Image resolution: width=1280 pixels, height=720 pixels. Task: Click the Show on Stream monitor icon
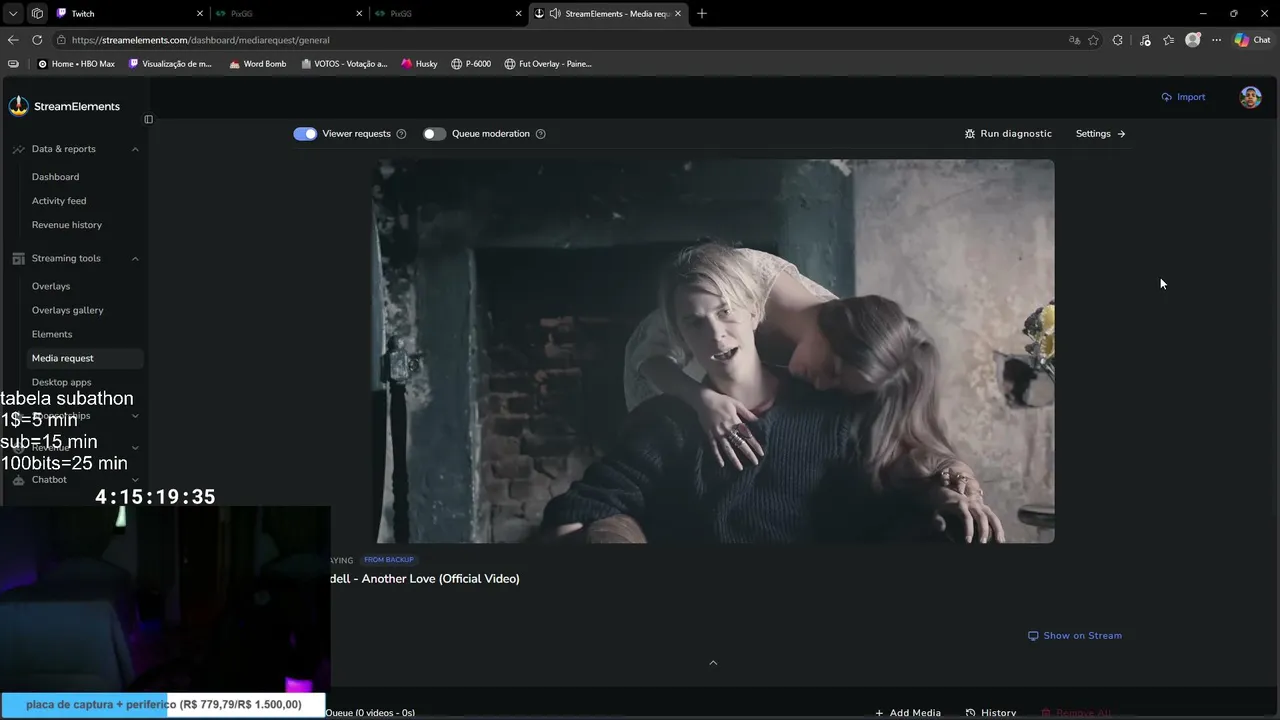point(1033,636)
